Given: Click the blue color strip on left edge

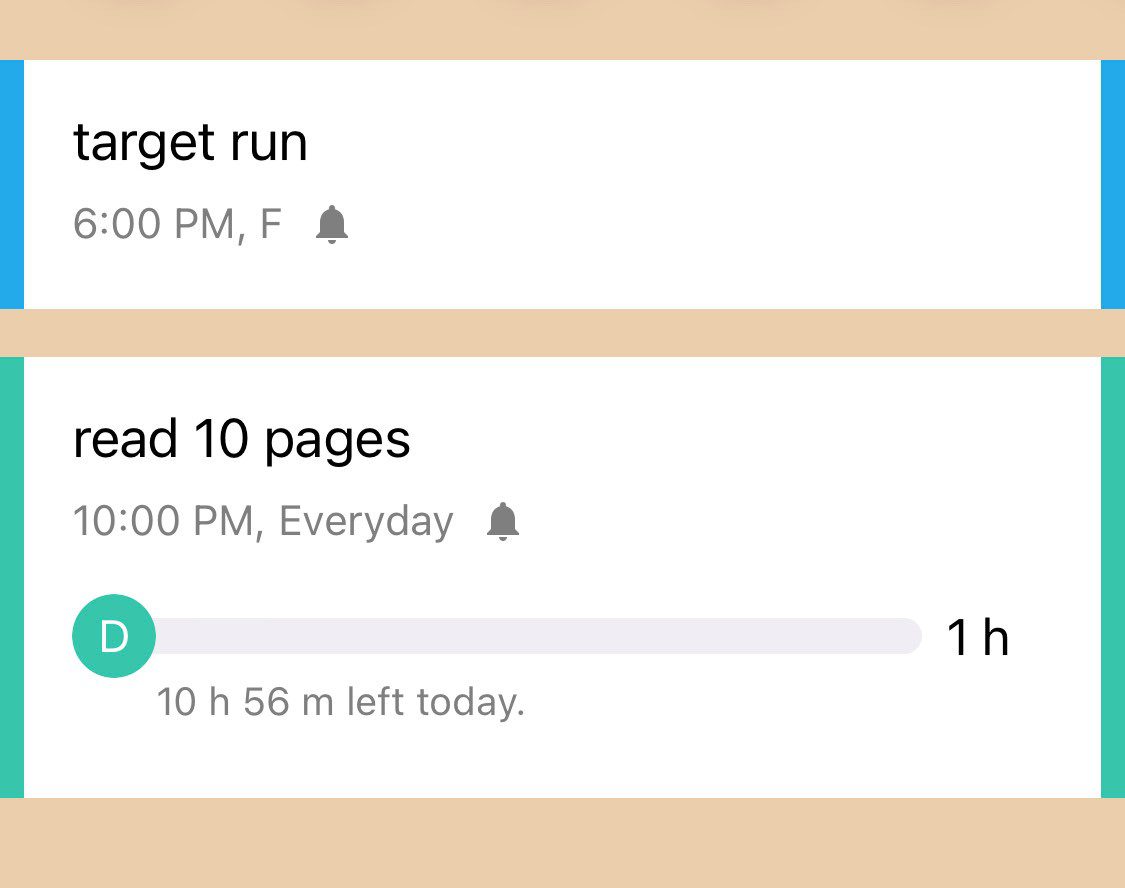Looking at the screenshot, I should pos(11,185).
